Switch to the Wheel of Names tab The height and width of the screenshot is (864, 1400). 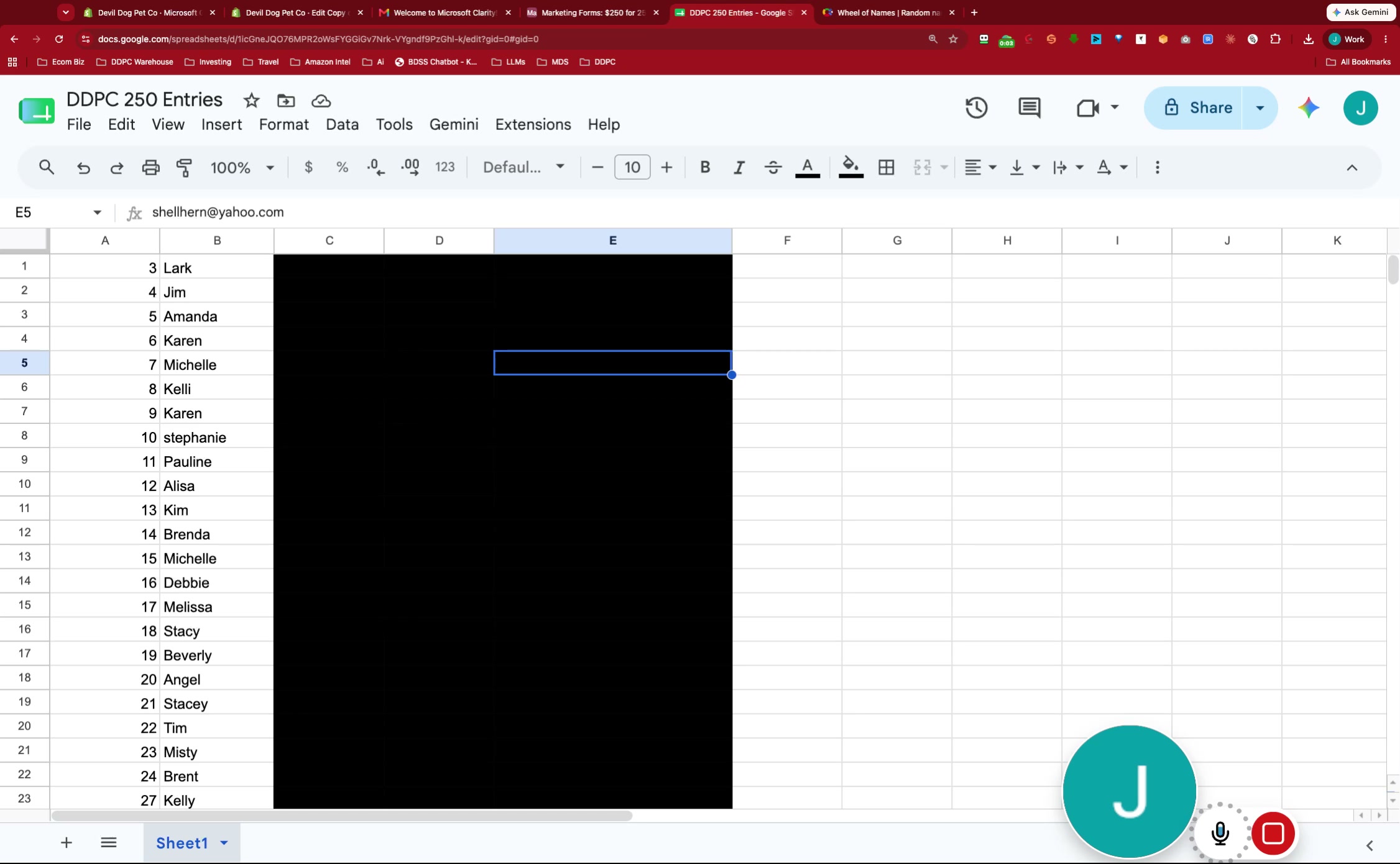888,12
